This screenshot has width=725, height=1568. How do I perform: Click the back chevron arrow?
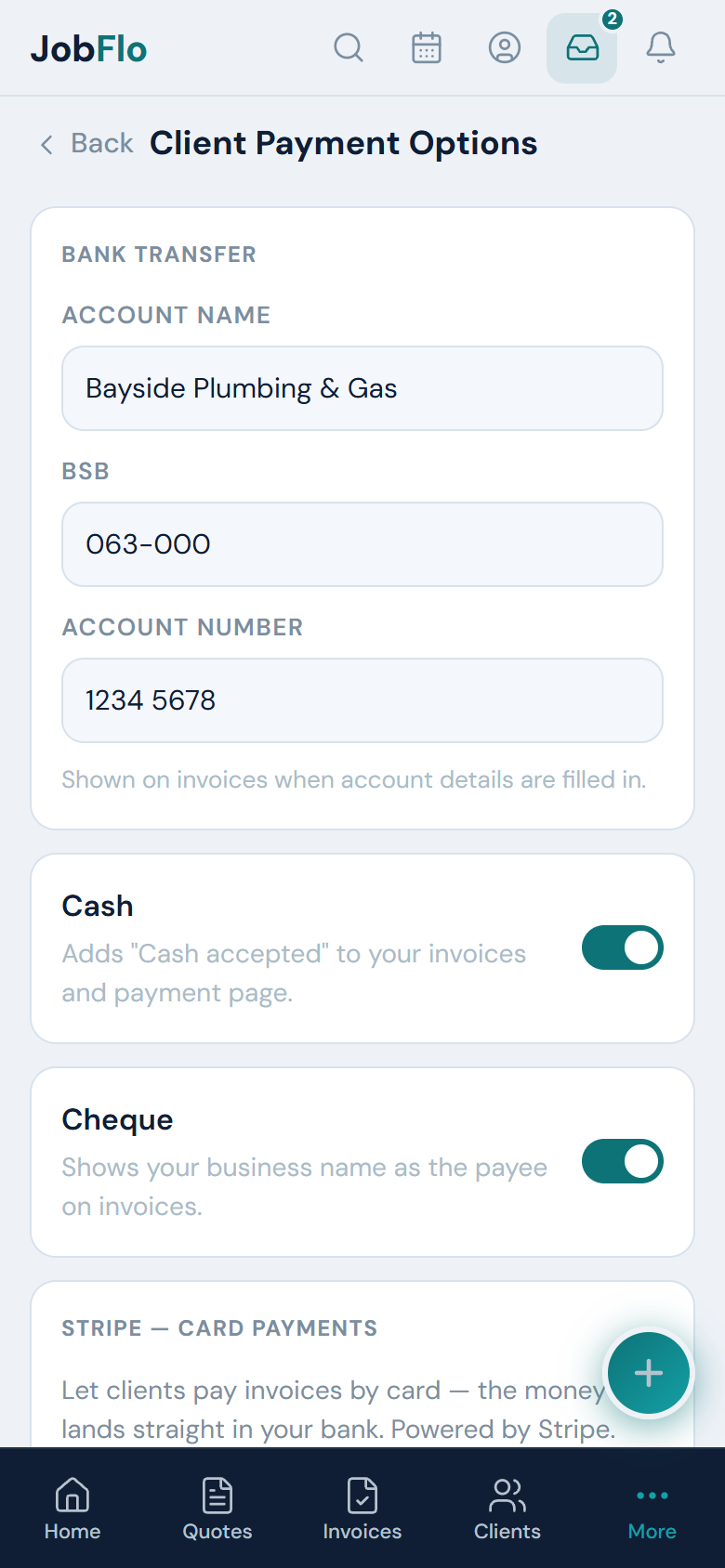pyautogui.click(x=46, y=144)
